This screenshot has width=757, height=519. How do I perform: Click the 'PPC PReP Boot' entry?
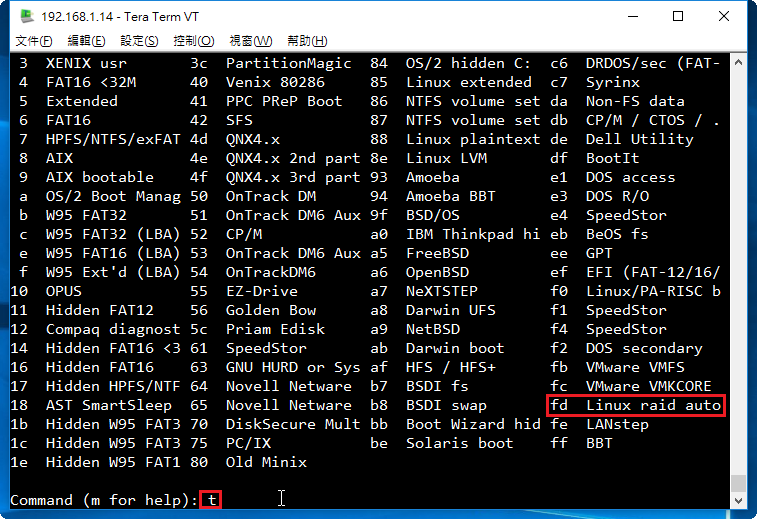pos(284,101)
